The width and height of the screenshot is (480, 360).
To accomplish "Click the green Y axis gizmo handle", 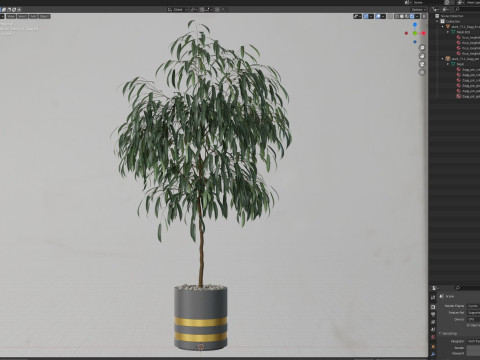I will pos(415,33).
